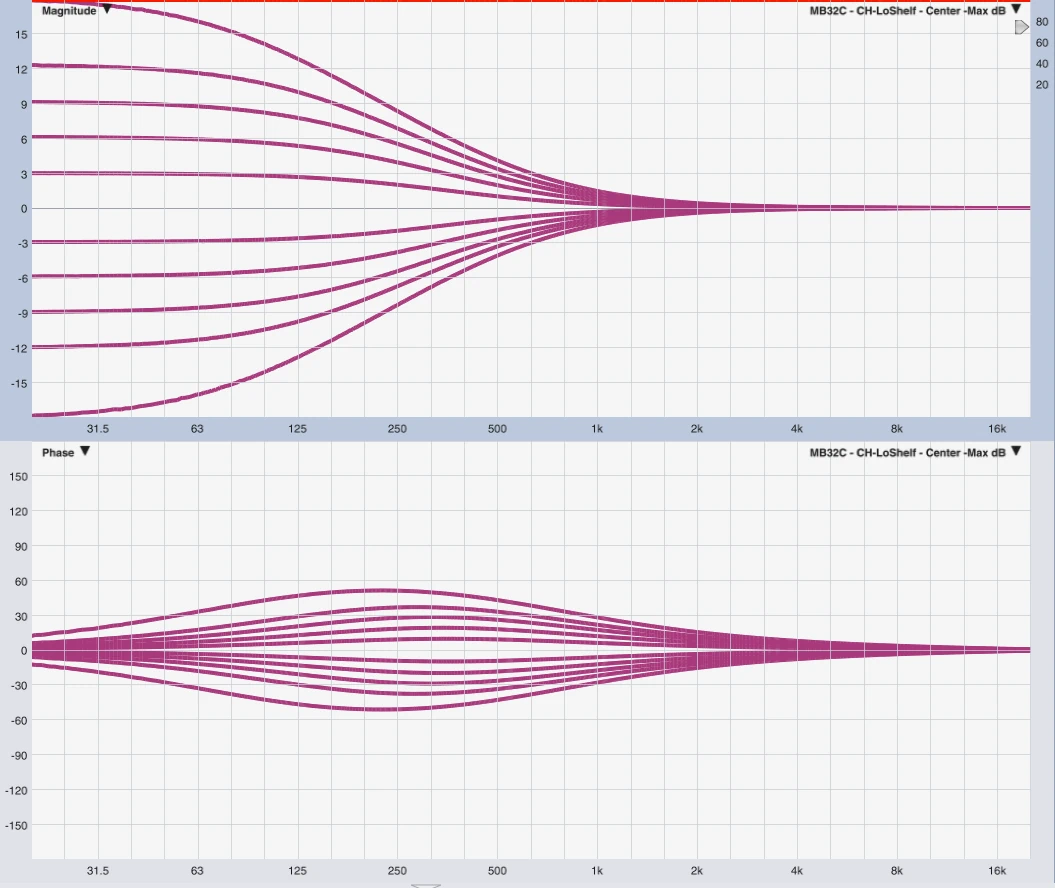The width and height of the screenshot is (1055, 888).
Task: Click the 20 value on right level scale
Action: [1042, 85]
